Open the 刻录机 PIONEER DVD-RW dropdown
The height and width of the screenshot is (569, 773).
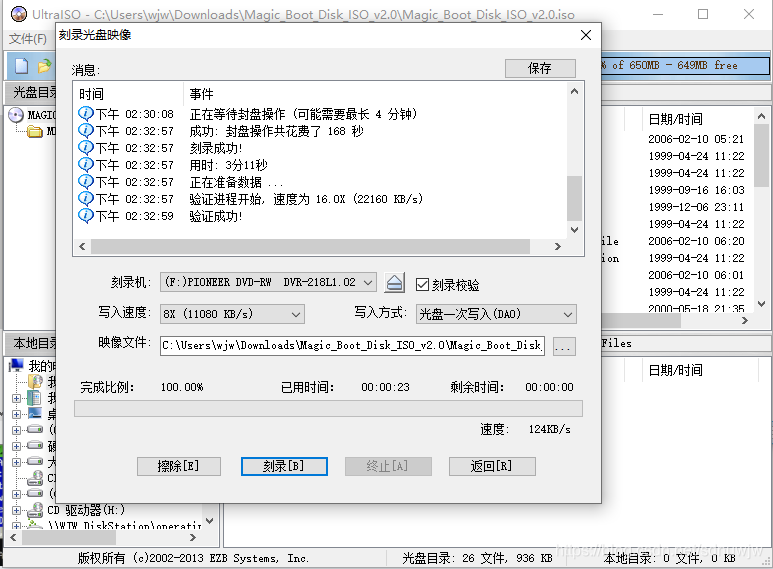(269, 283)
